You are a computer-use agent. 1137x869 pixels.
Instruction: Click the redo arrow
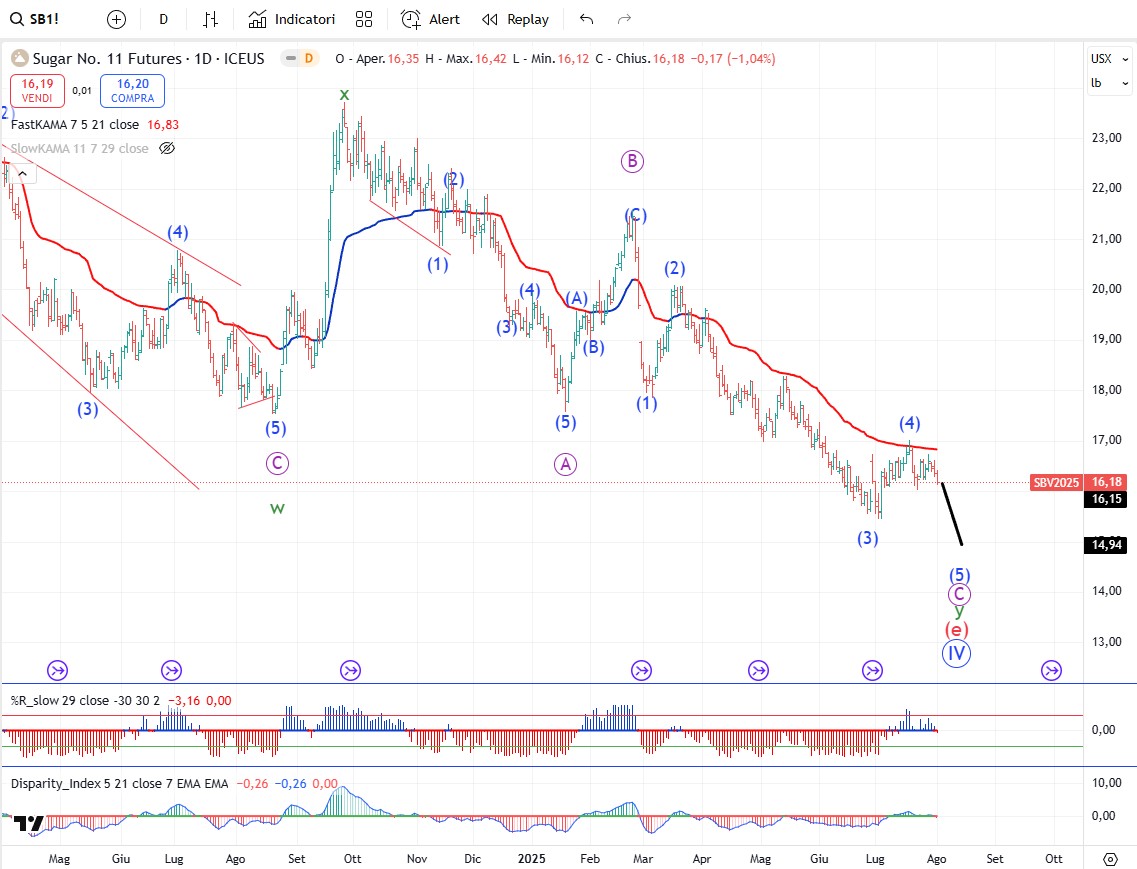625,19
